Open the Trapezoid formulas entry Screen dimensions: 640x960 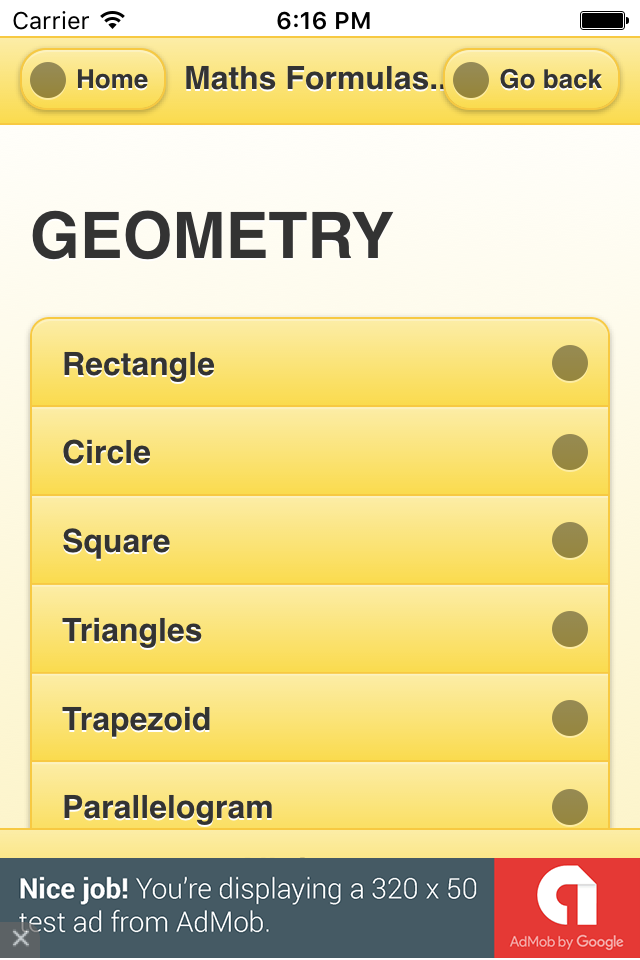tap(300, 719)
